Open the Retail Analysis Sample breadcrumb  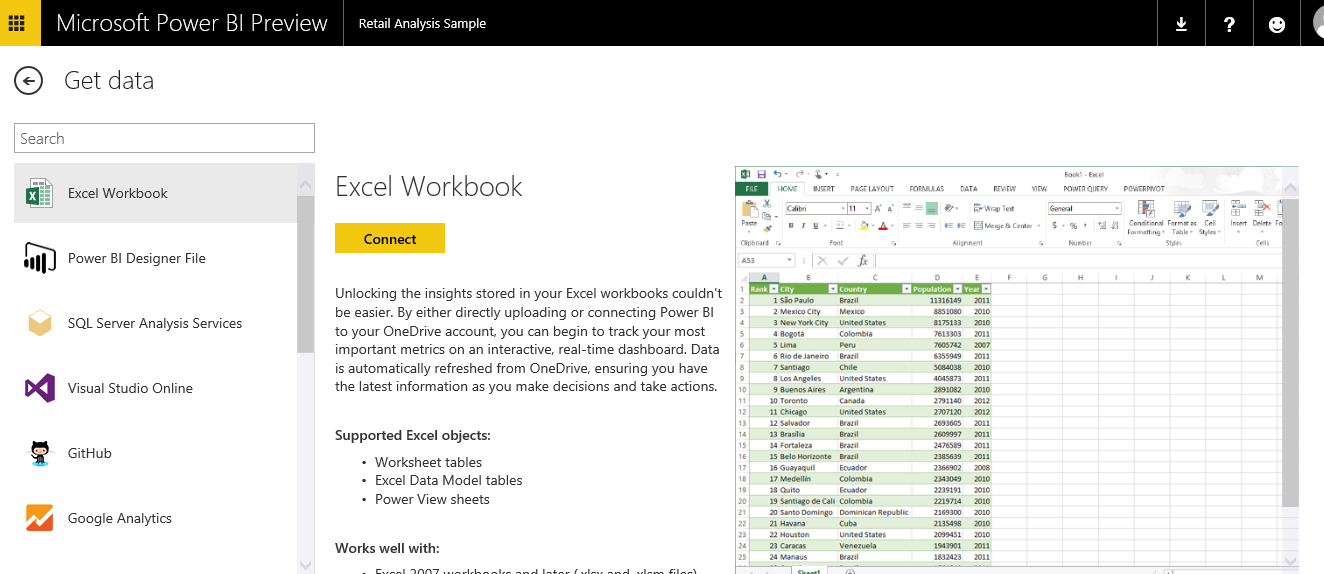(422, 23)
